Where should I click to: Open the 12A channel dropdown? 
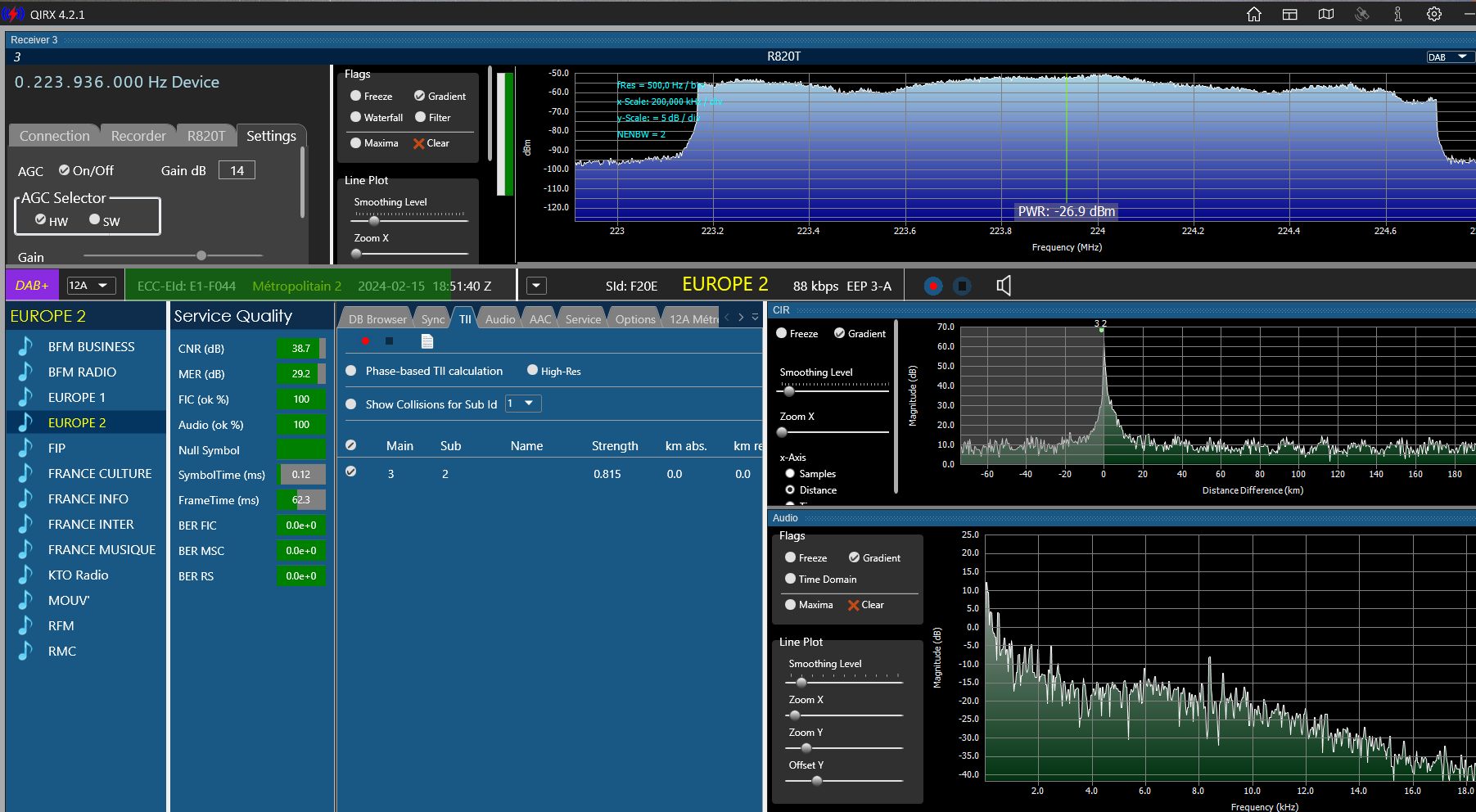(x=91, y=285)
